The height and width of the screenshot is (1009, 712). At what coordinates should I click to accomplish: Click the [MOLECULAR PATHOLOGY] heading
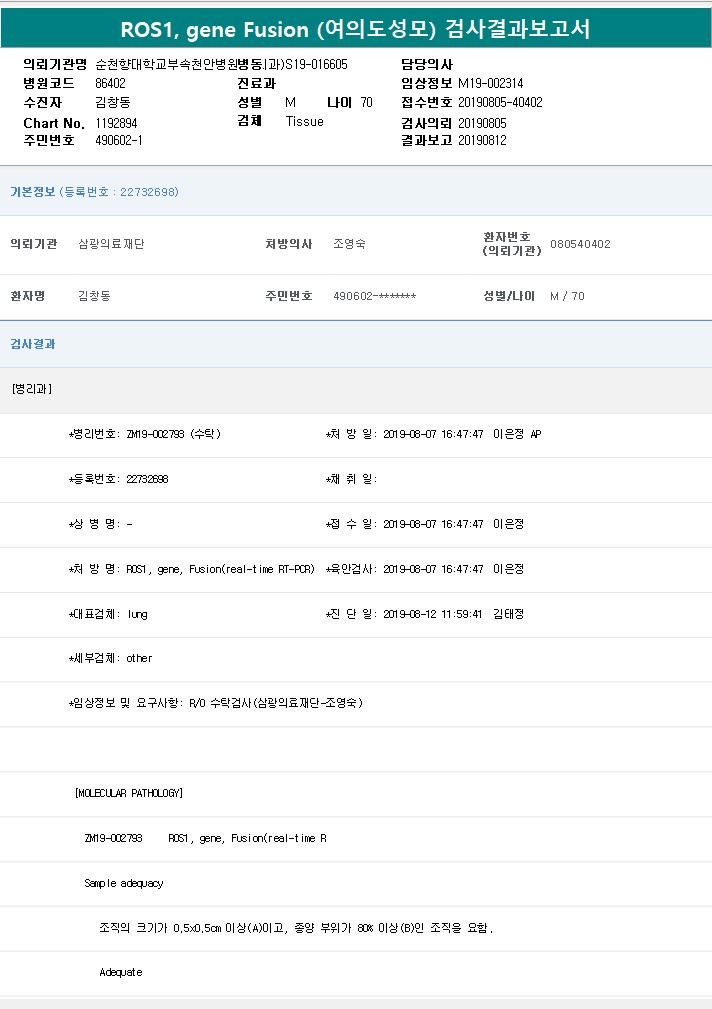point(128,793)
